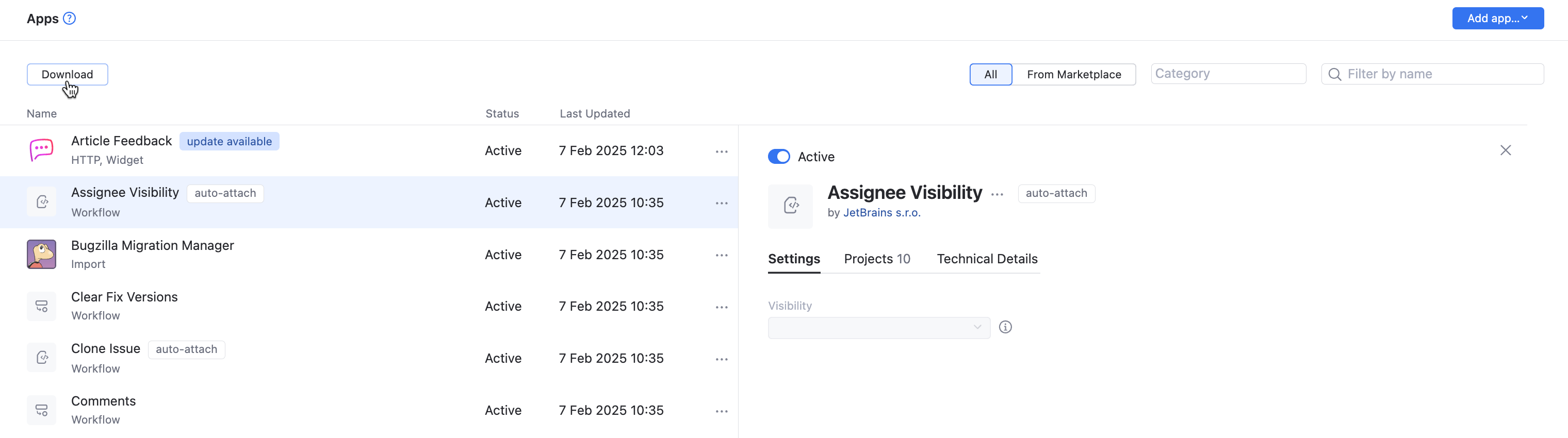Click the Download button
The image size is (1568, 438).
pos(67,74)
